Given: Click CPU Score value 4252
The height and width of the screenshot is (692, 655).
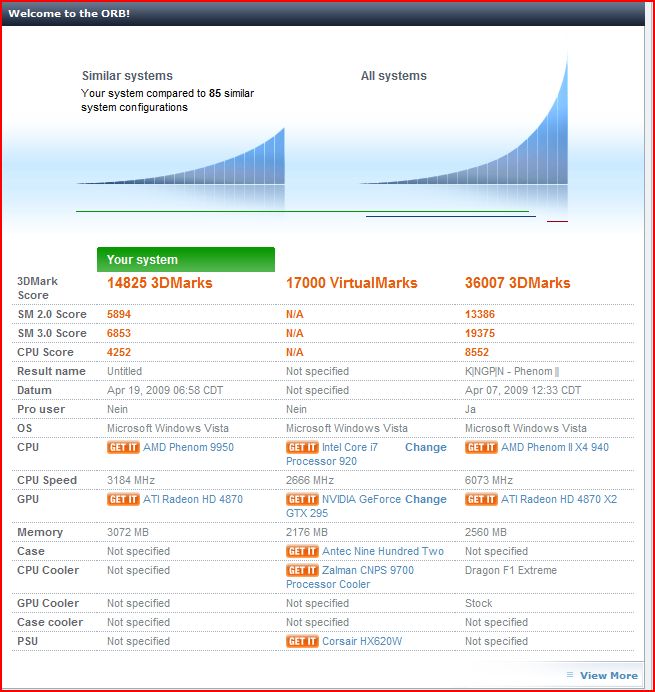Looking at the screenshot, I should 119,352.
